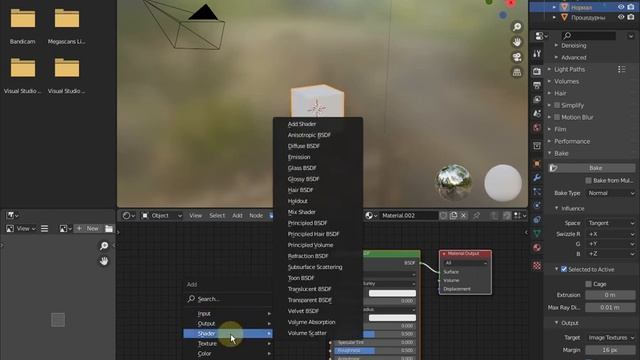Screen dimensions: 640x360
Task: Open the Object Data green triangle tab
Action: (x=537, y=233)
